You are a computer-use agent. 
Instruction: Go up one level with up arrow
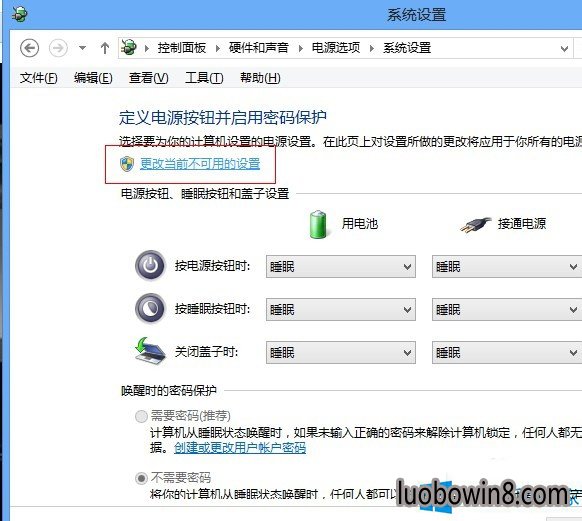(x=105, y=48)
